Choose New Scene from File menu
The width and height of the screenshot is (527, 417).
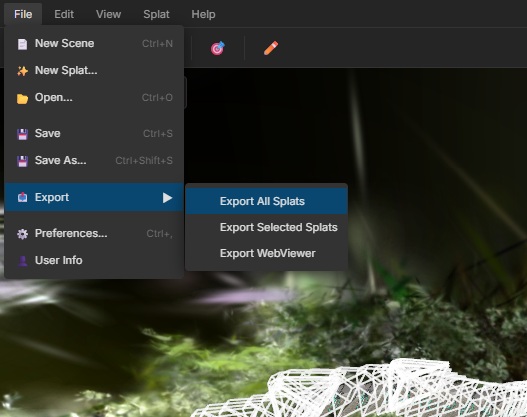[x=94, y=44]
